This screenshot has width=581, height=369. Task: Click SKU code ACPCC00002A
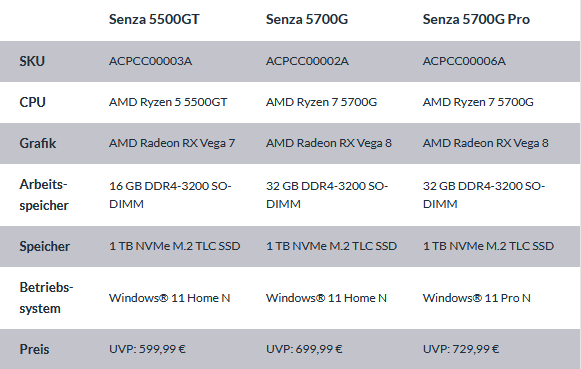307,61
